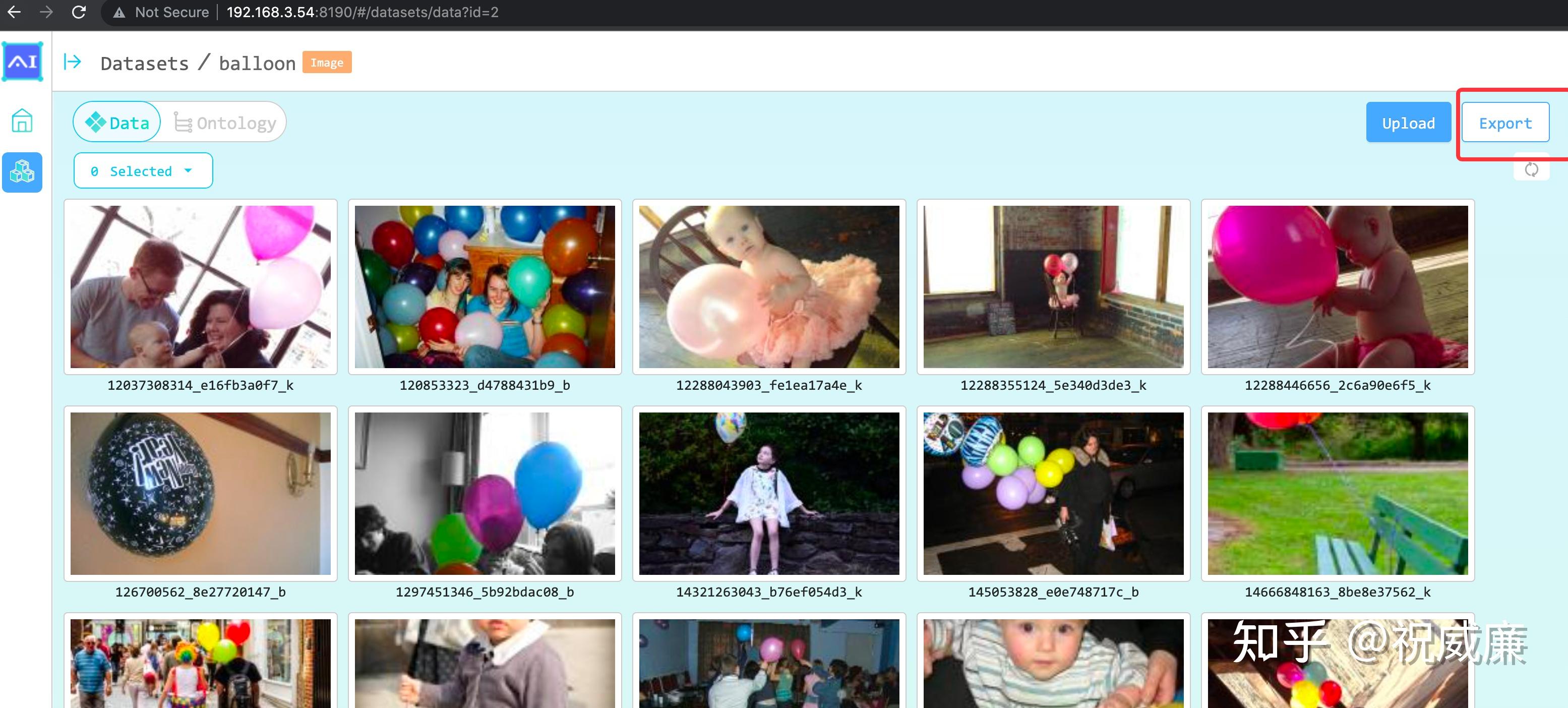Click the Export button
The width and height of the screenshot is (1568, 708).
click(1504, 123)
